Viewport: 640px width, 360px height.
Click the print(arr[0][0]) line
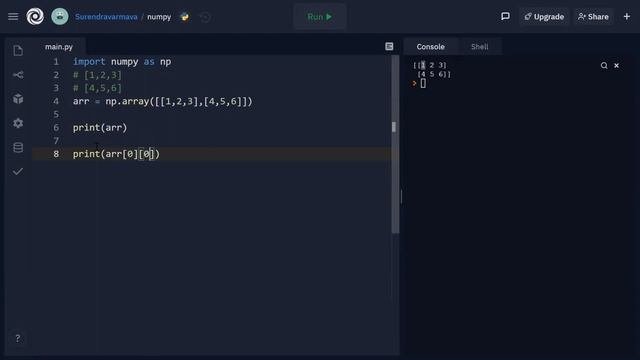coord(116,154)
